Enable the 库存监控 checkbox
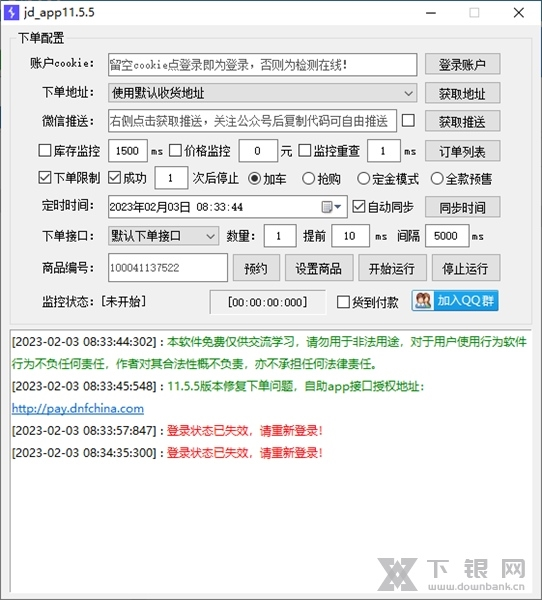542x600 pixels. coord(44,150)
